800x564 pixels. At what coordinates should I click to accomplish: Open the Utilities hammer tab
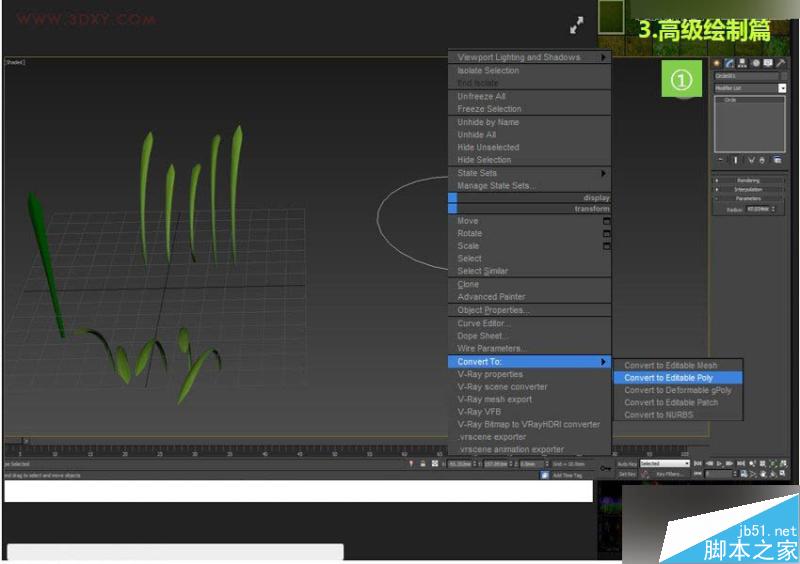[x=781, y=63]
